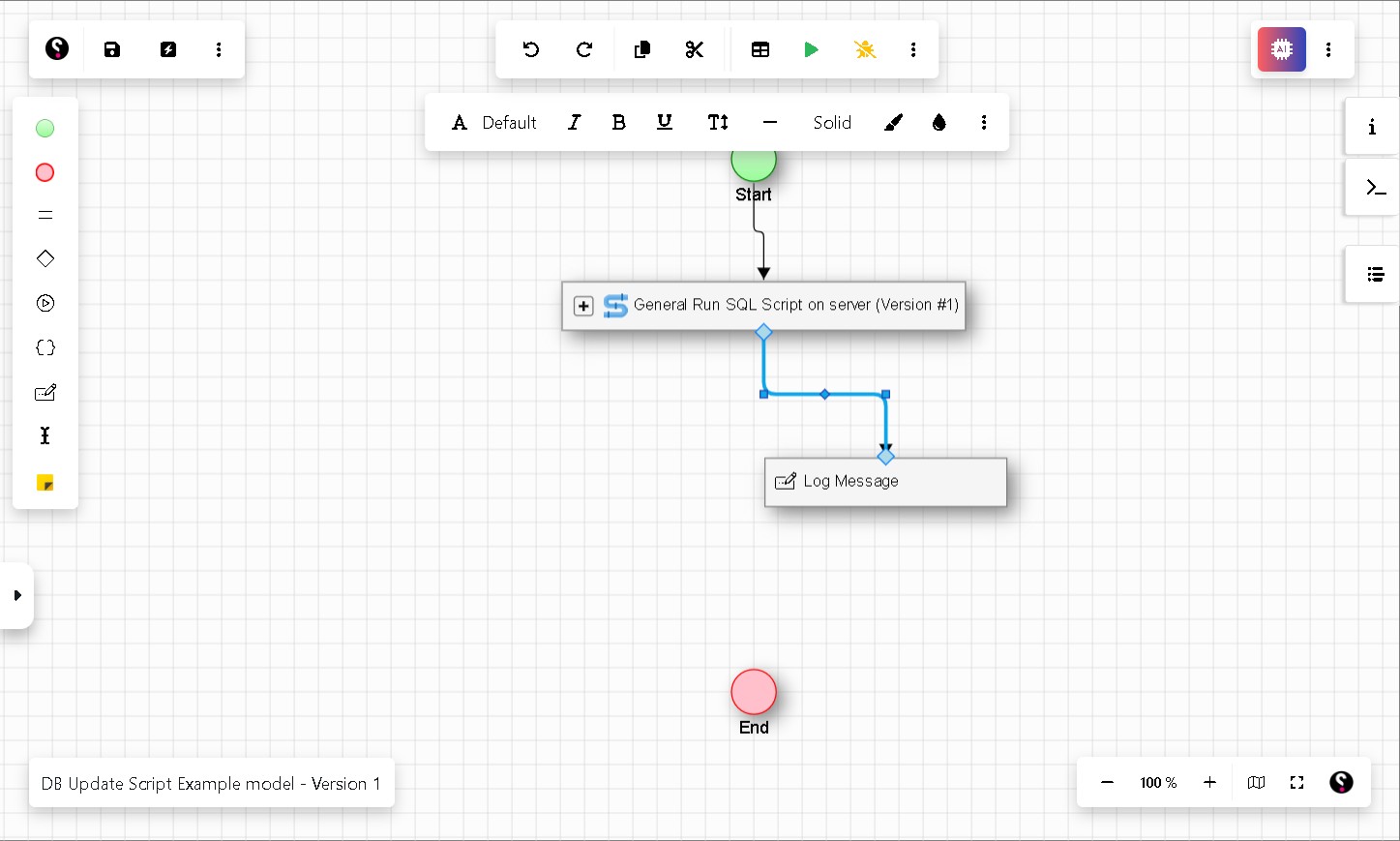Add a green Start node from palette
The height and width of the screenshot is (841, 1400).
(45, 128)
